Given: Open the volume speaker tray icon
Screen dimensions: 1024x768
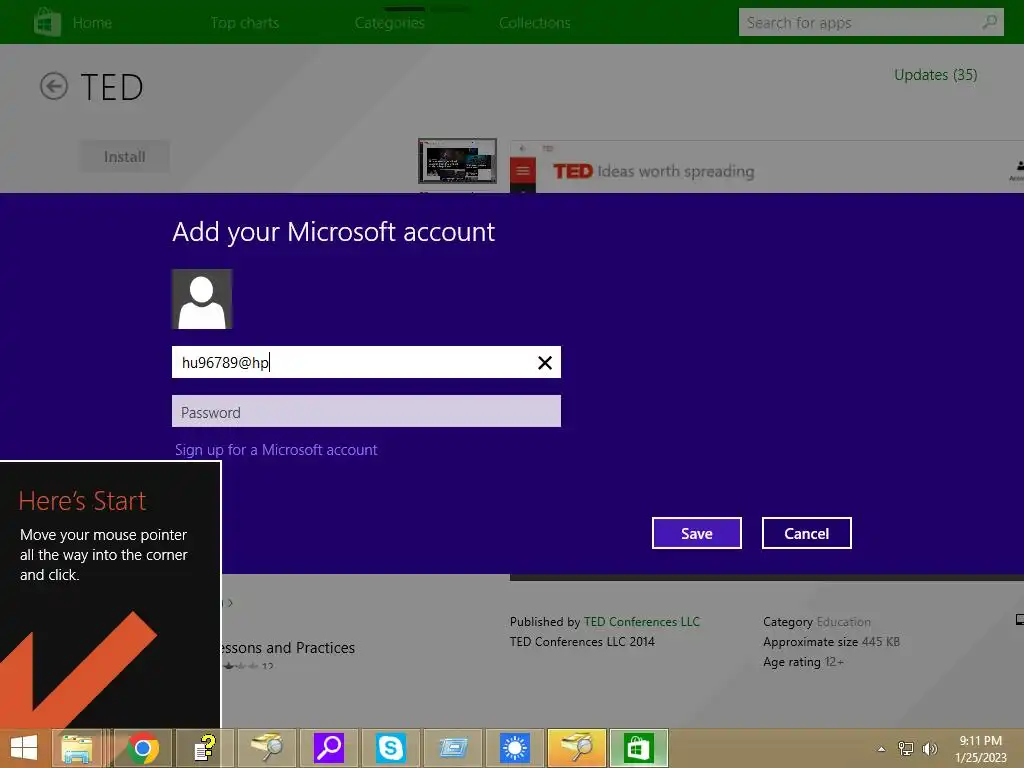Looking at the screenshot, I should (x=929, y=749).
